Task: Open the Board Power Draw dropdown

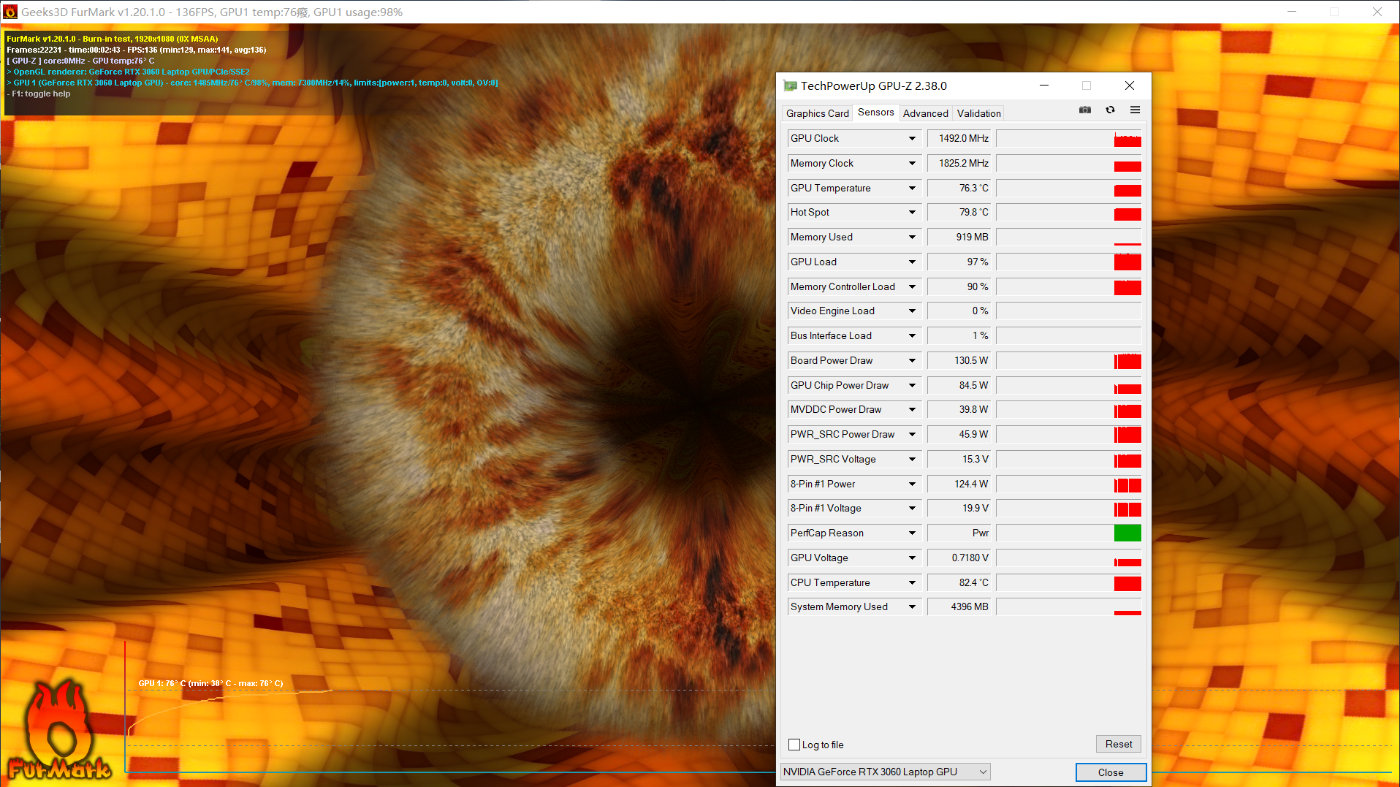Action: pyautogui.click(x=912, y=361)
